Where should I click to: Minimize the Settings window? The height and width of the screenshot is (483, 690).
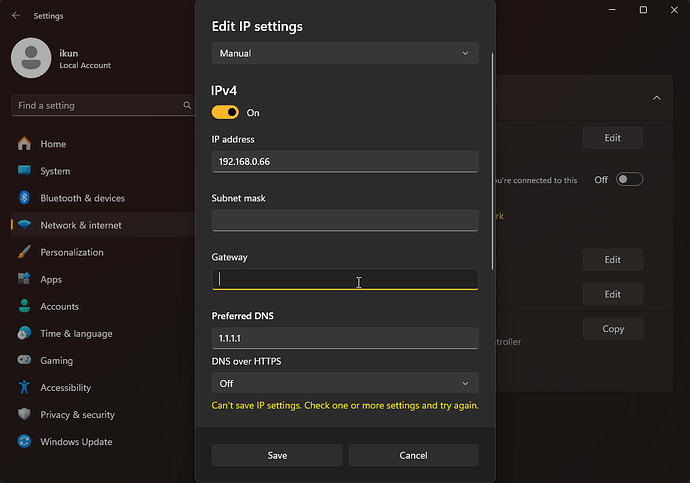pos(612,10)
